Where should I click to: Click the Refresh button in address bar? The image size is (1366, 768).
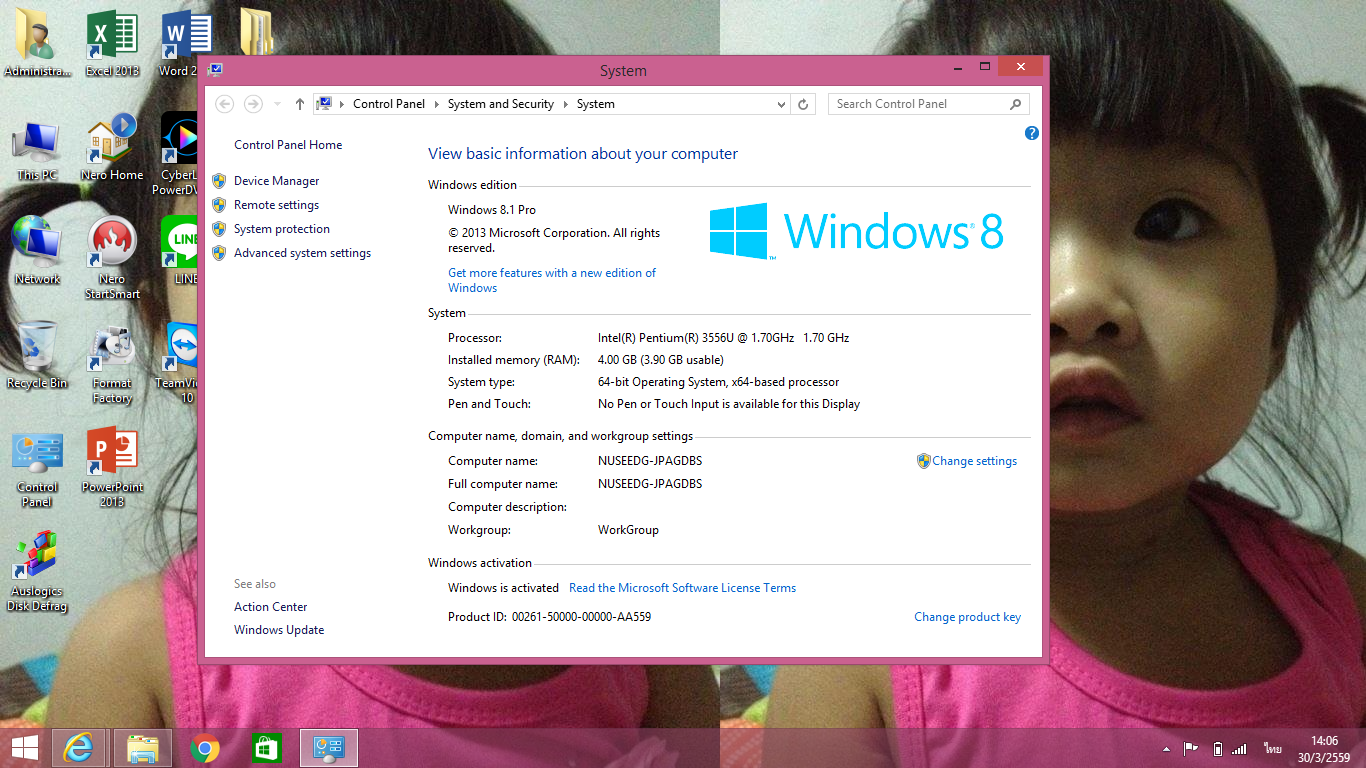[x=803, y=104]
